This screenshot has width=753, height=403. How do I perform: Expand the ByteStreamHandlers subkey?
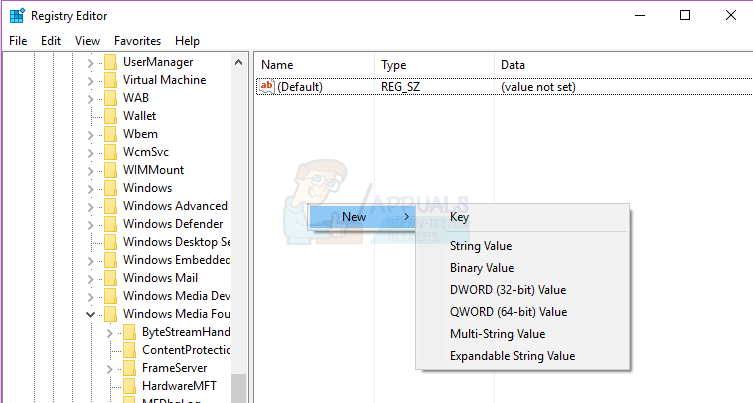pyautogui.click(x=109, y=333)
